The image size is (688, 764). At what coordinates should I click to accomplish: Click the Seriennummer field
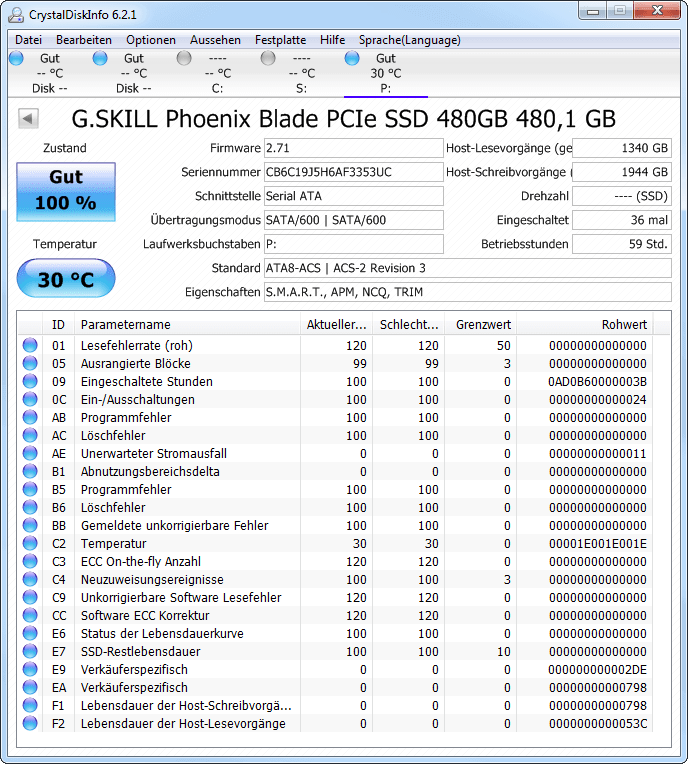[x=354, y=172]
